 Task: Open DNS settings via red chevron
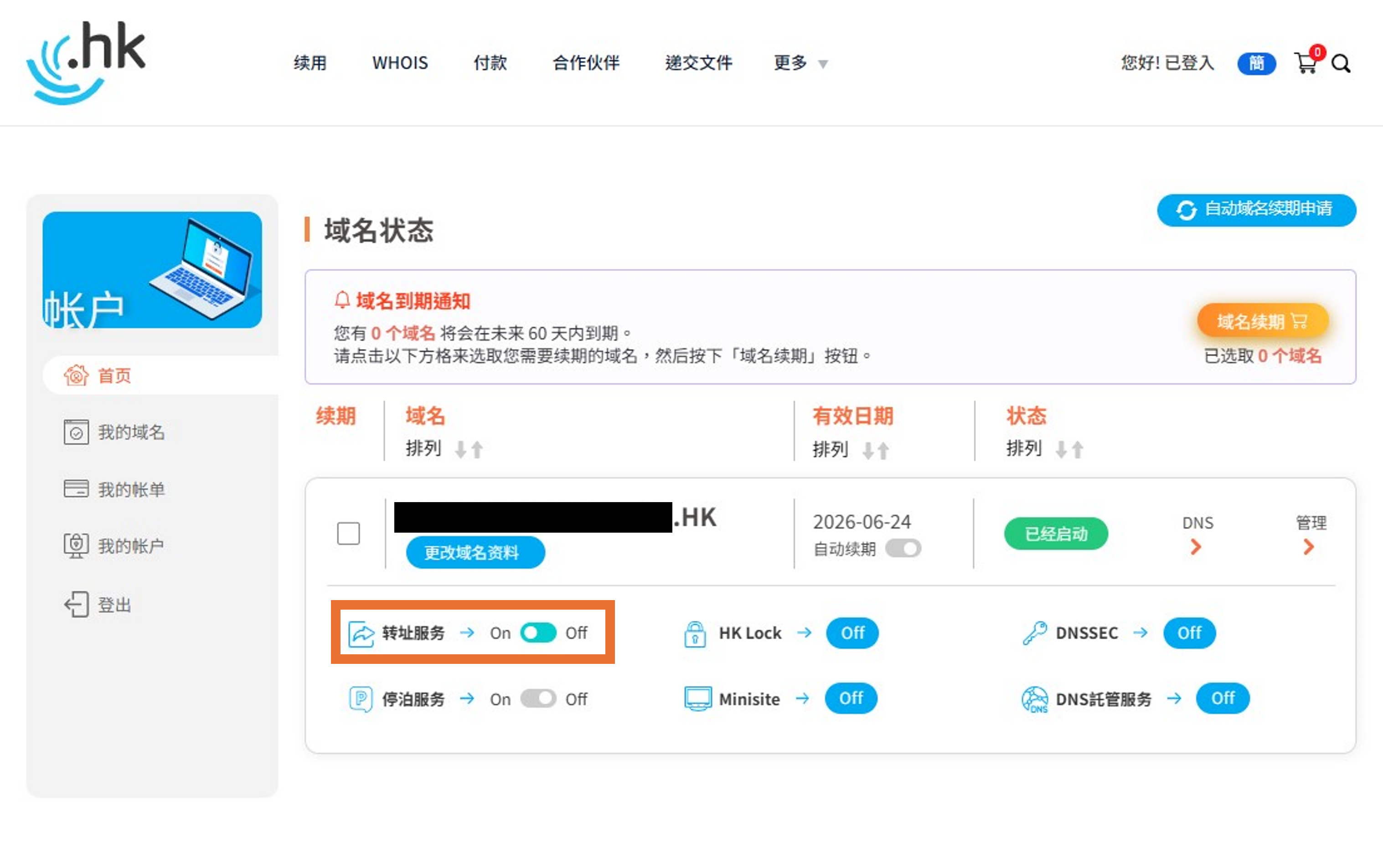(x=1196, y=546)
